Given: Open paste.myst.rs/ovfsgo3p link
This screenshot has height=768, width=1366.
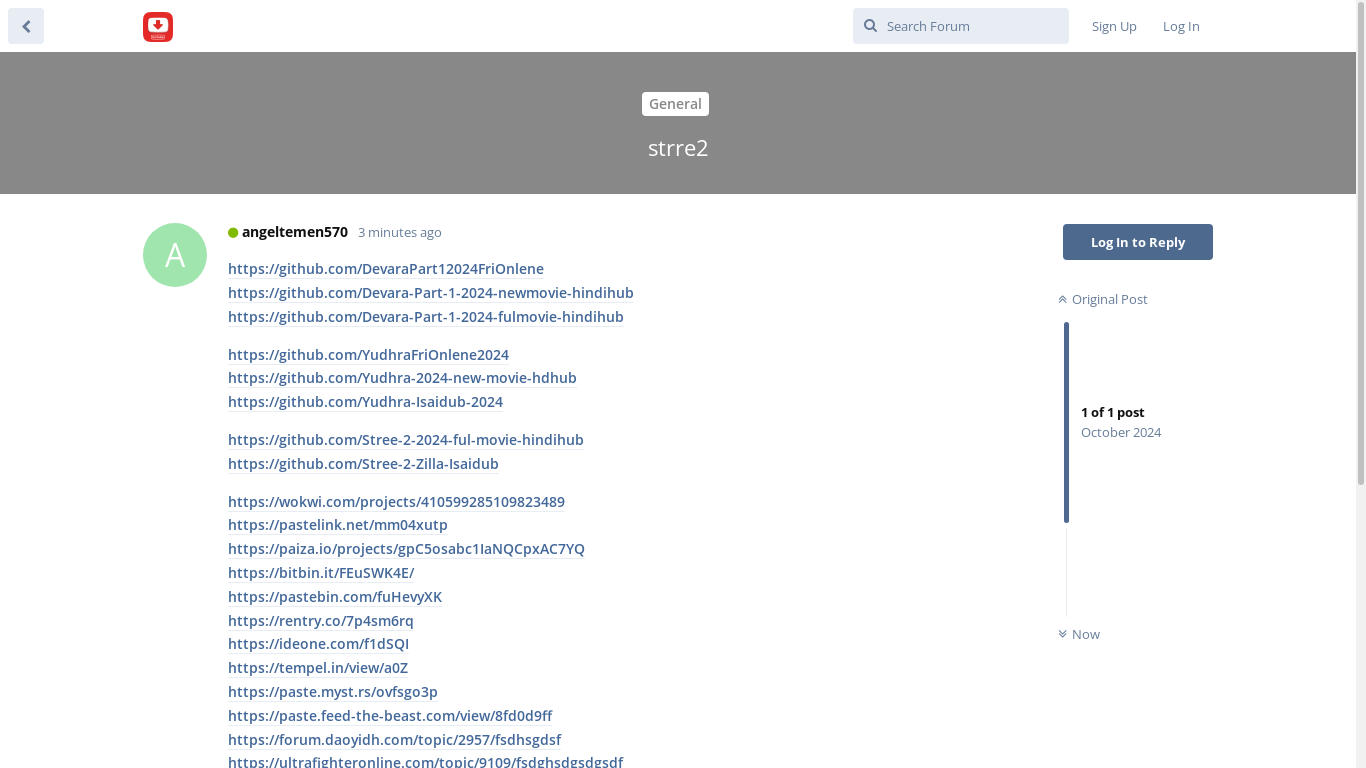Looking at the screenshot, I should coord(333,692).
